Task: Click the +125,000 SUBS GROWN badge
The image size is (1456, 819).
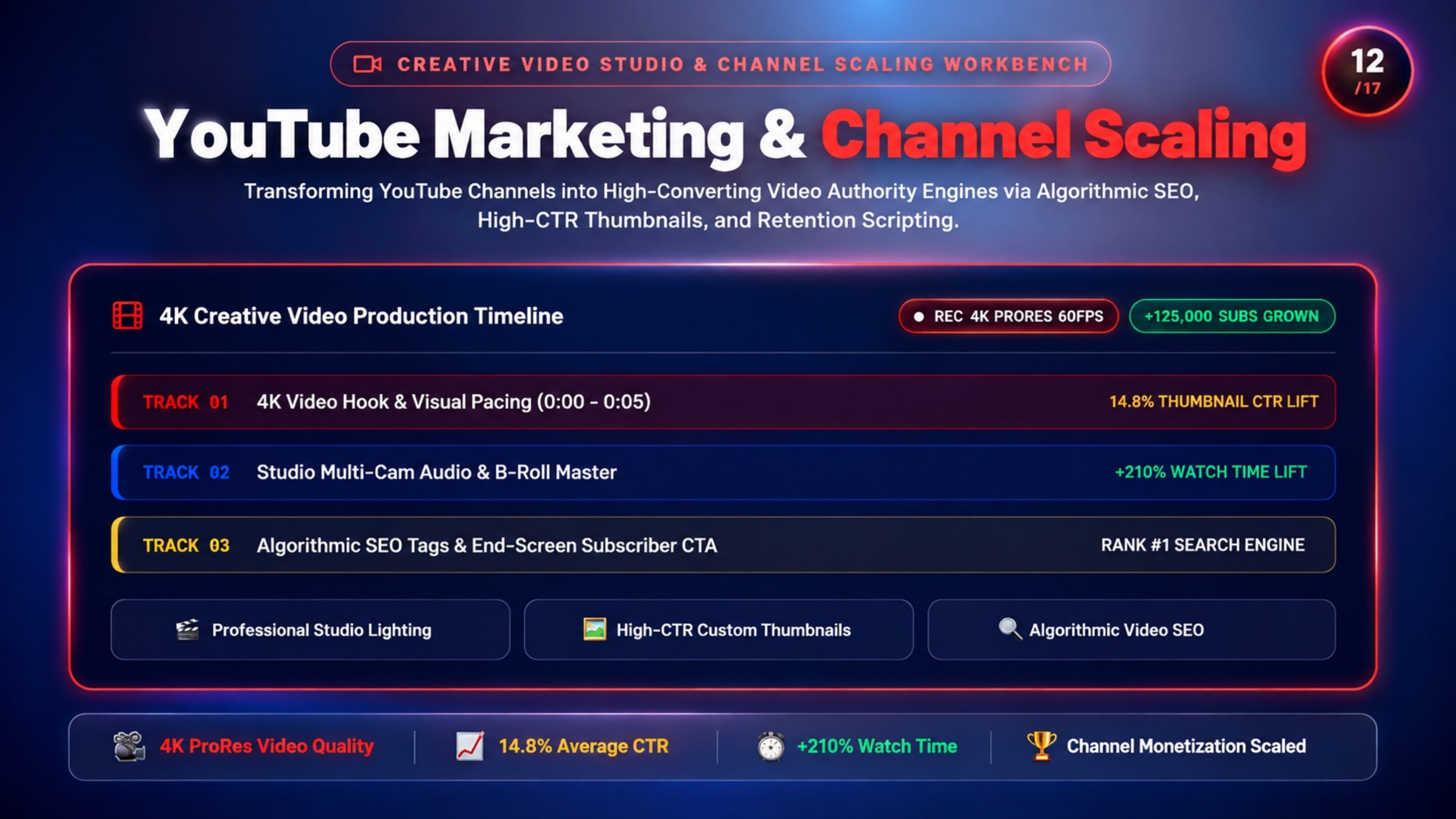Action: click(x=1232, y=316)
